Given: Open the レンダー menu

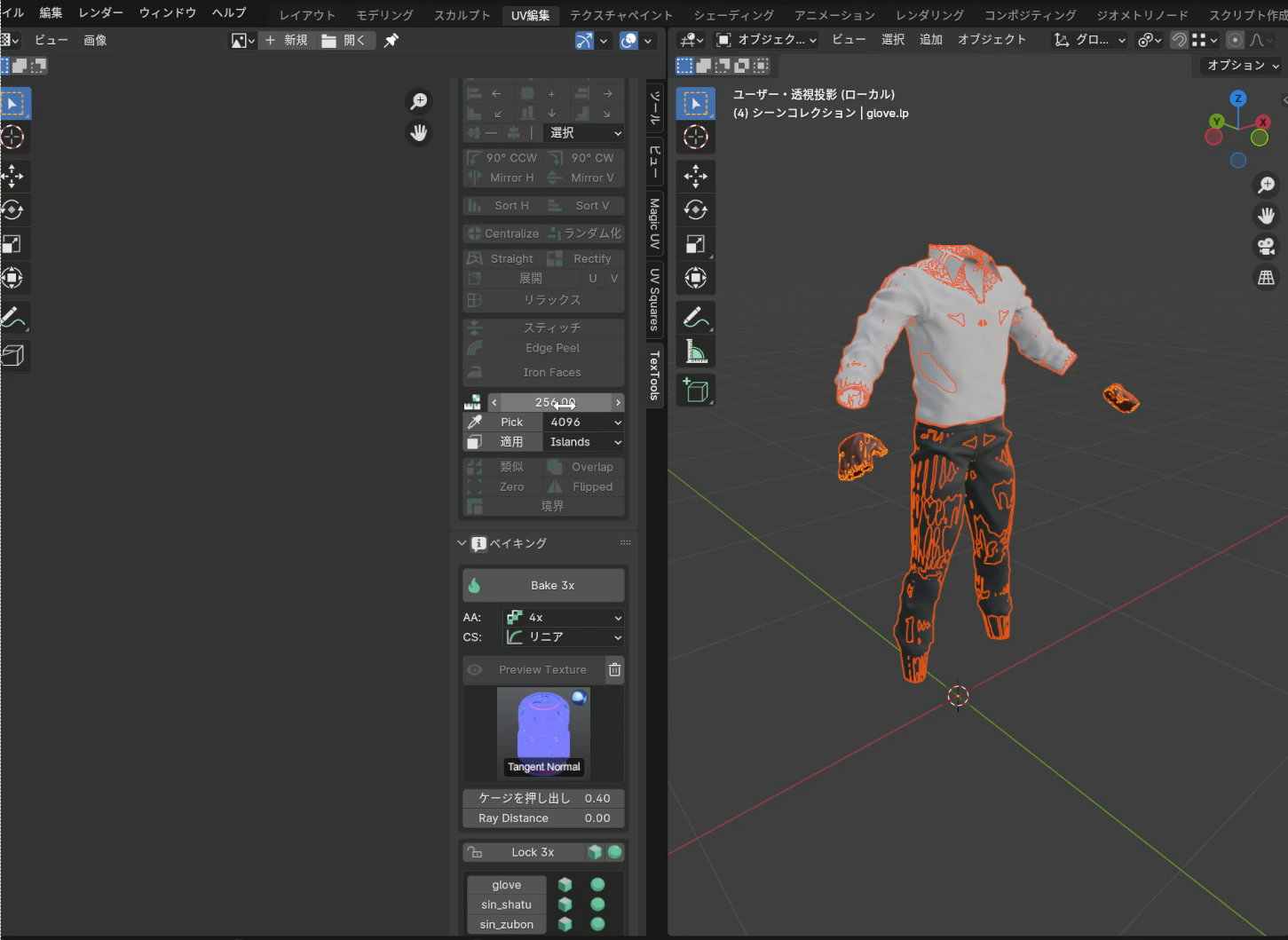Looking at the screenshot, I should [x=101, y=13].
